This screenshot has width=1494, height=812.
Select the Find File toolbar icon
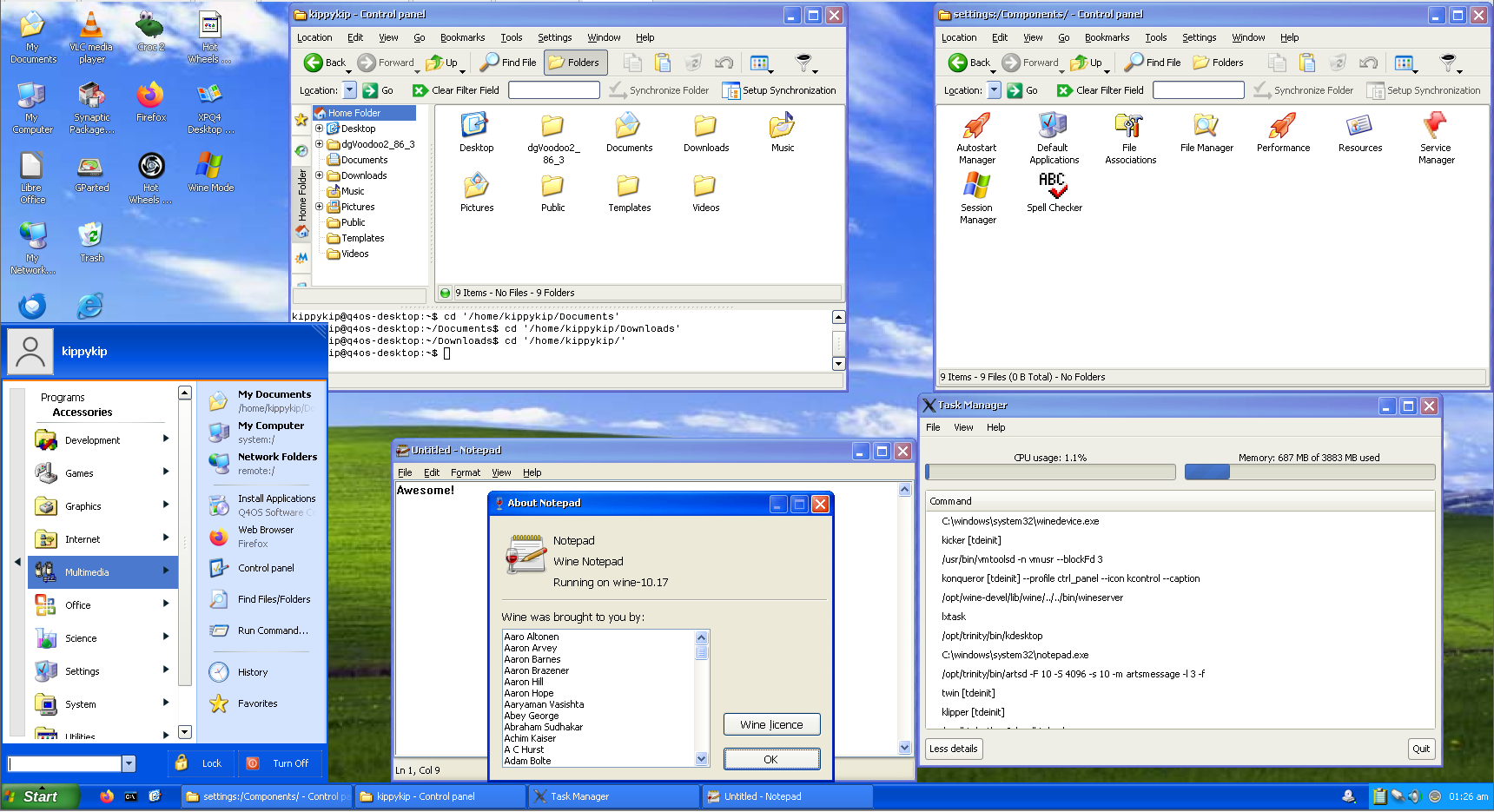[508, 62]
